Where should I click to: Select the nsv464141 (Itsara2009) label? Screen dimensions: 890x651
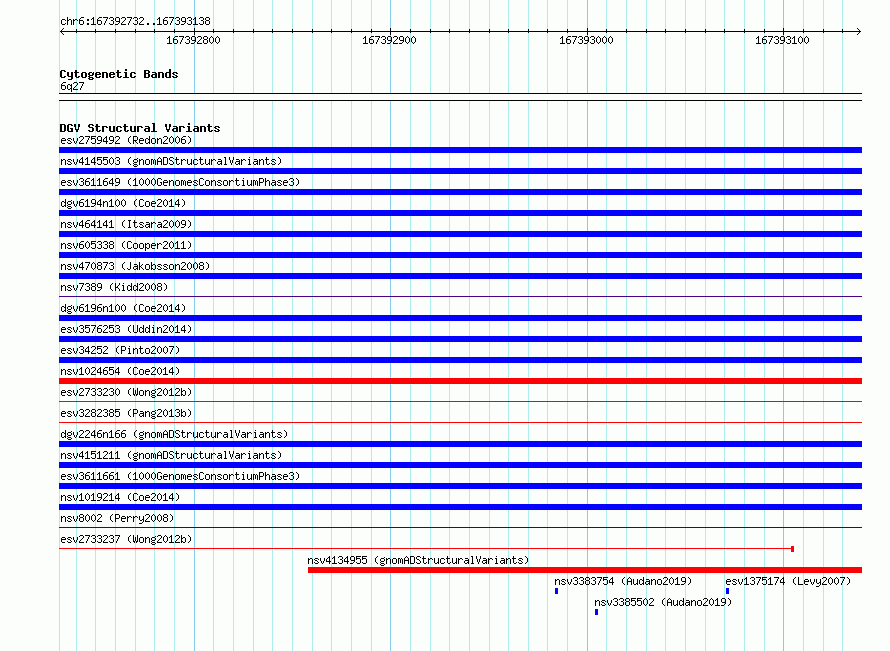[126, 224]
